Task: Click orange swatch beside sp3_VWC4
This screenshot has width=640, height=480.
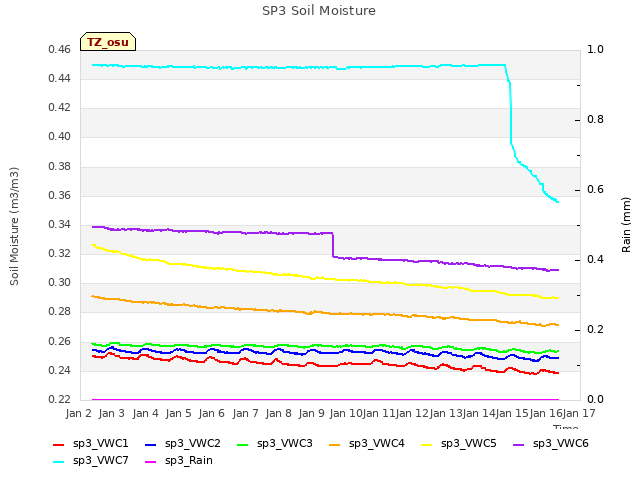Action: point(335,445)
